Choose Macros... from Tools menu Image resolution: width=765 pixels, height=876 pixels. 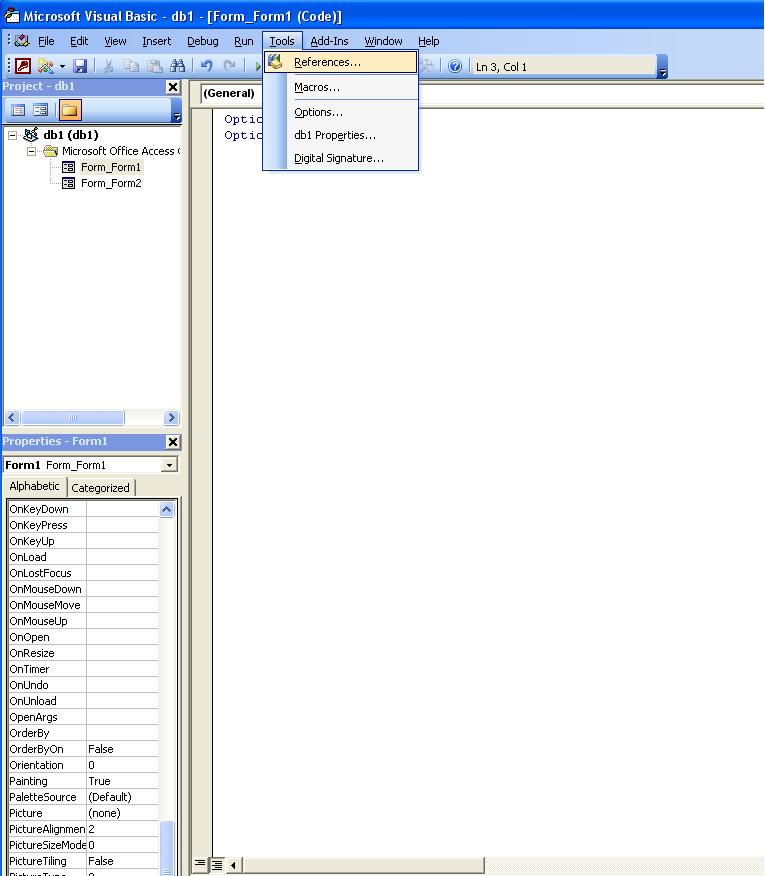click(341, 87)
